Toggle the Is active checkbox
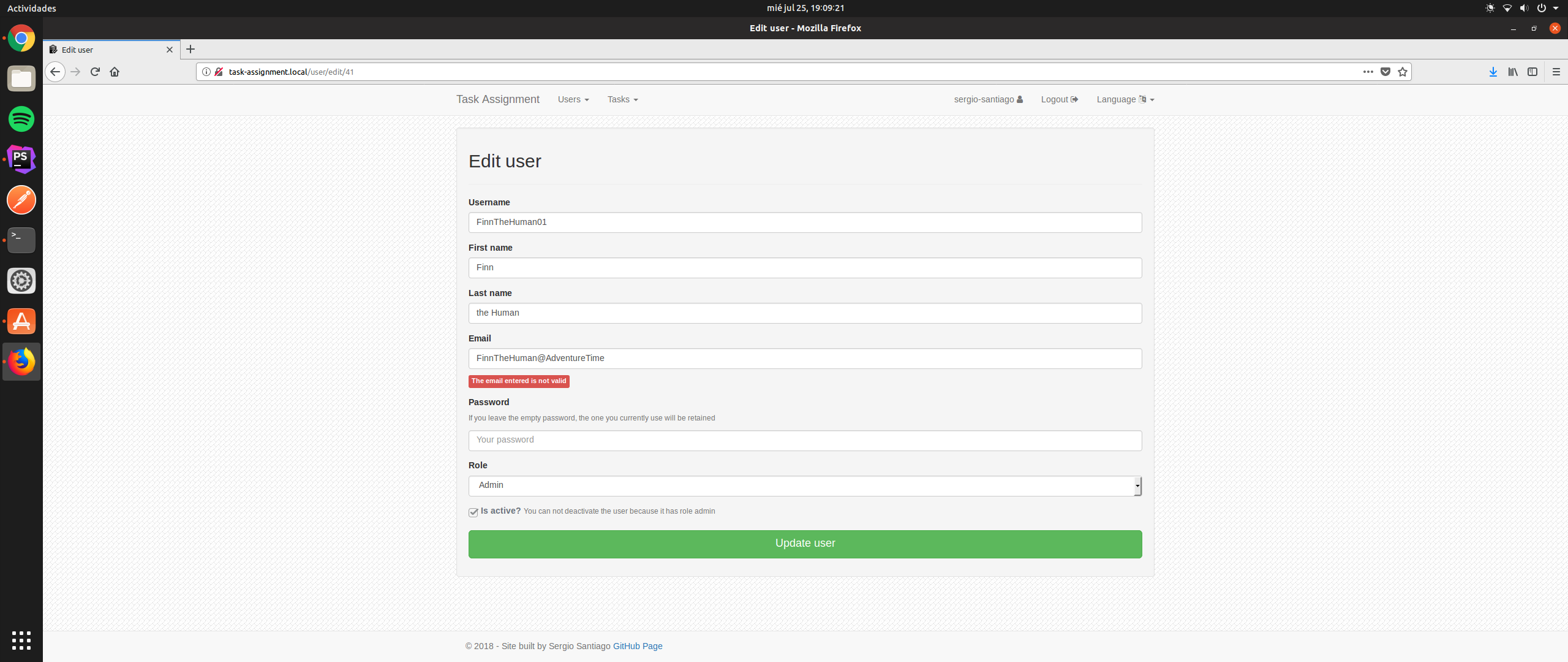The image size is (1568, 662). click(473, 512)
